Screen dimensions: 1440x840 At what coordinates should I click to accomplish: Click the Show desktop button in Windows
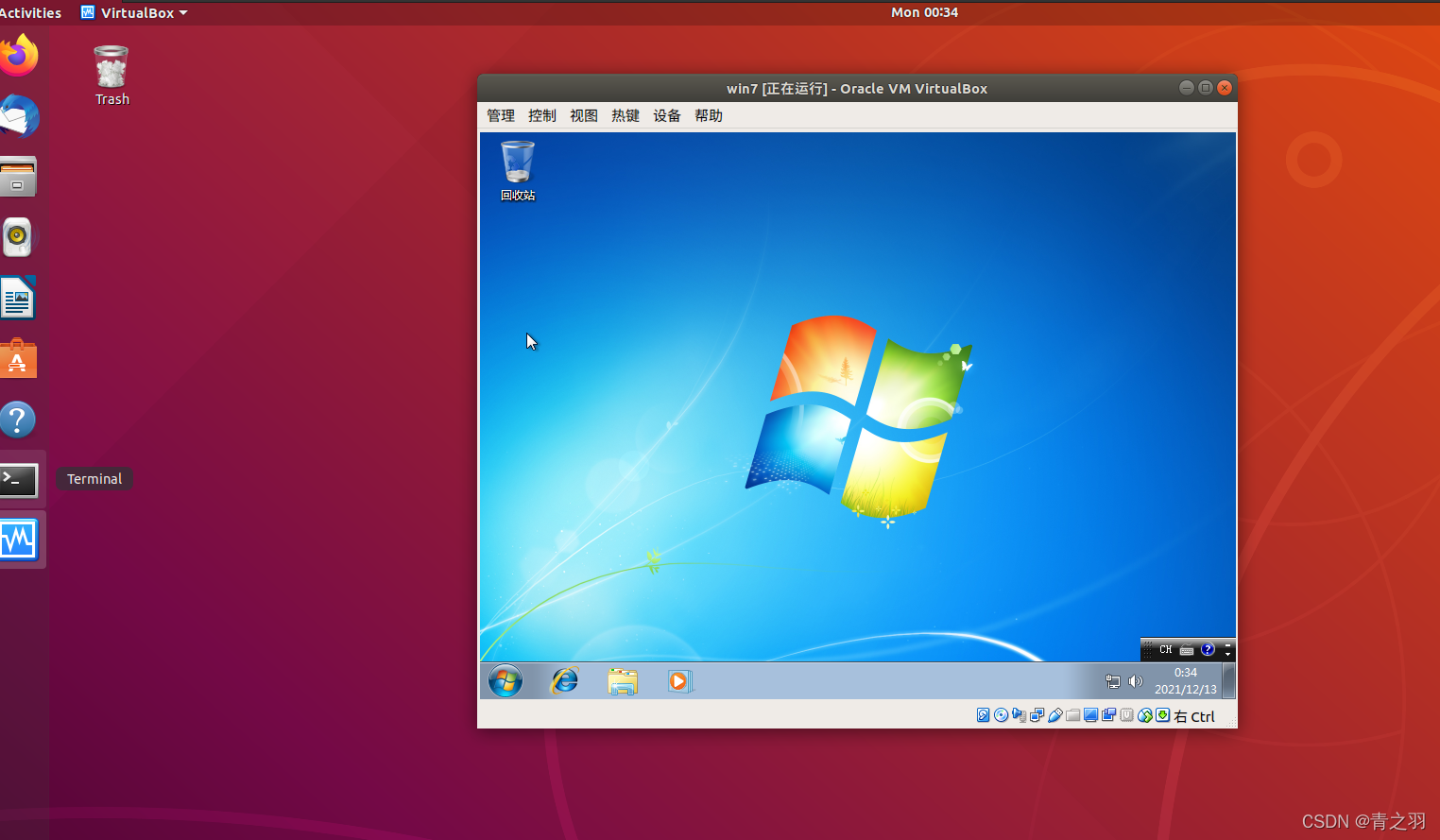click(x=1229, y=680)
